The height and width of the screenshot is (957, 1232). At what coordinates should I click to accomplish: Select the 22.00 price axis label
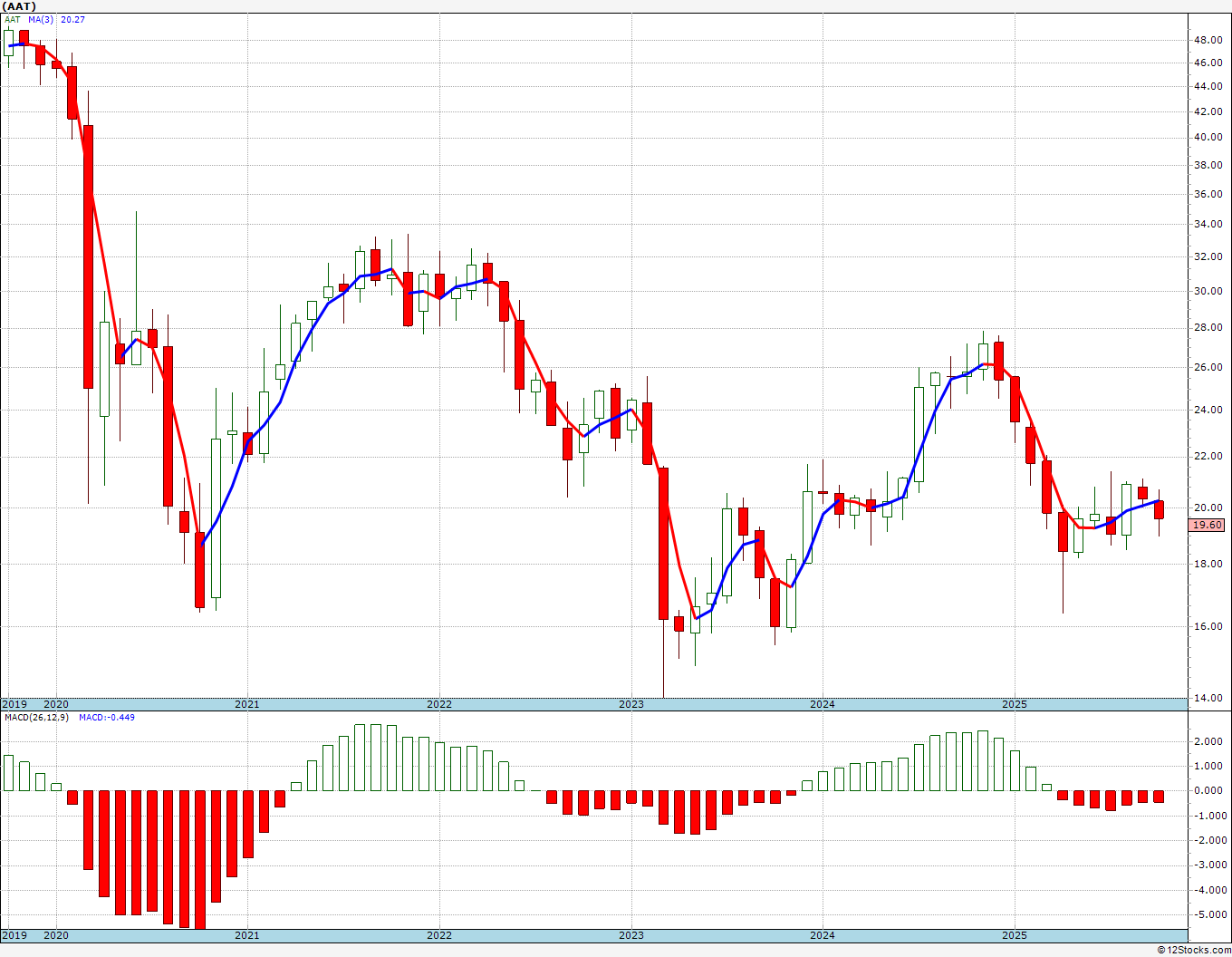click(1208, 456)
